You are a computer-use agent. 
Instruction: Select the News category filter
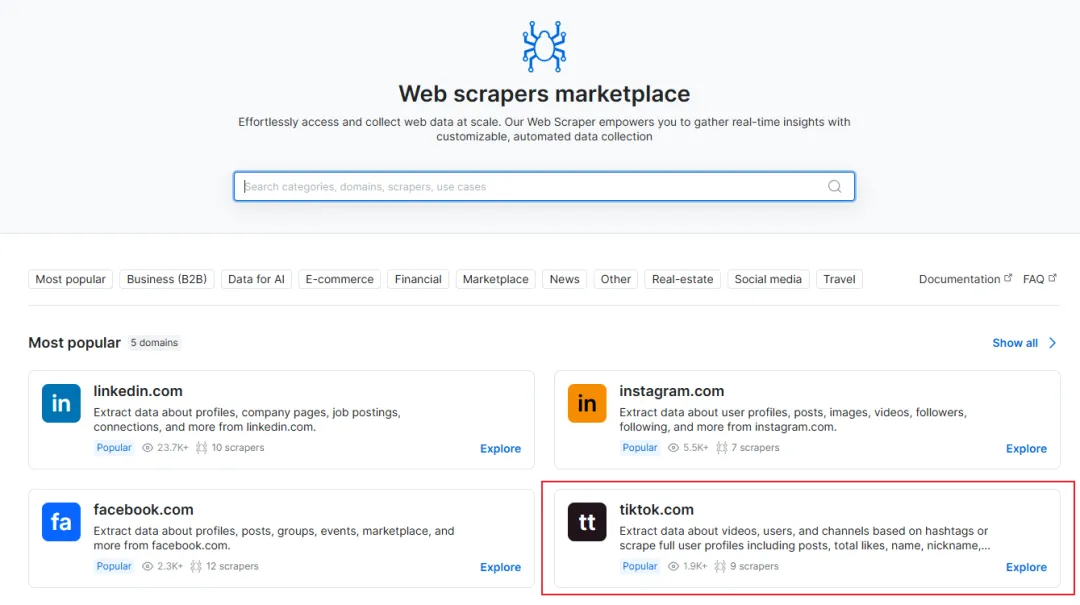564,279
